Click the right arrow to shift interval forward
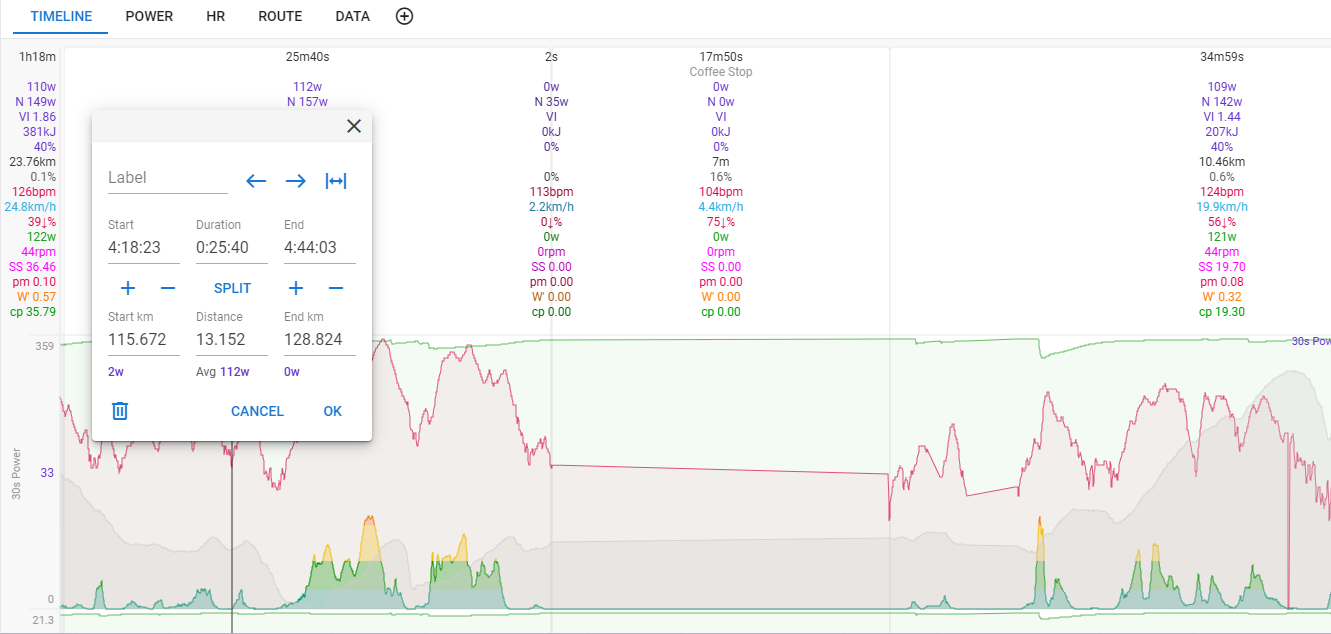The width and height of the screenshot is (1331, 634). [296, 181]
